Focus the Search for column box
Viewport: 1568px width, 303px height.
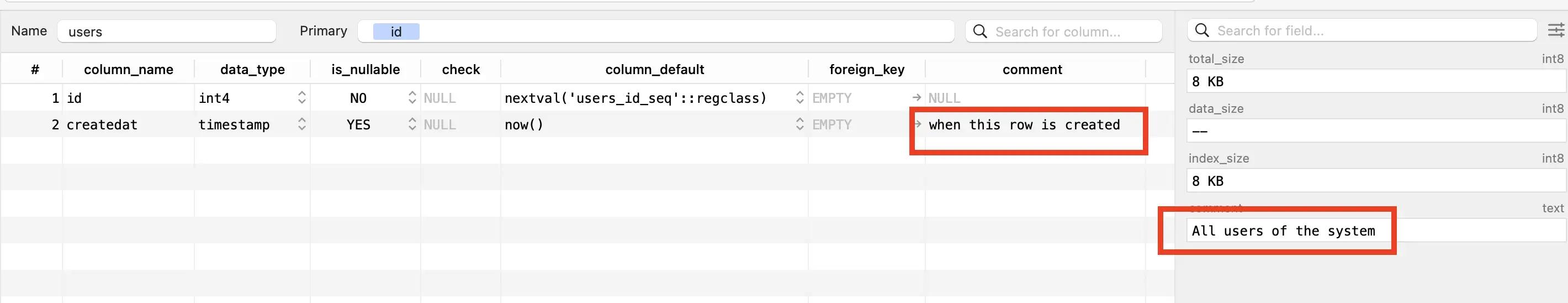(1063, 31)
